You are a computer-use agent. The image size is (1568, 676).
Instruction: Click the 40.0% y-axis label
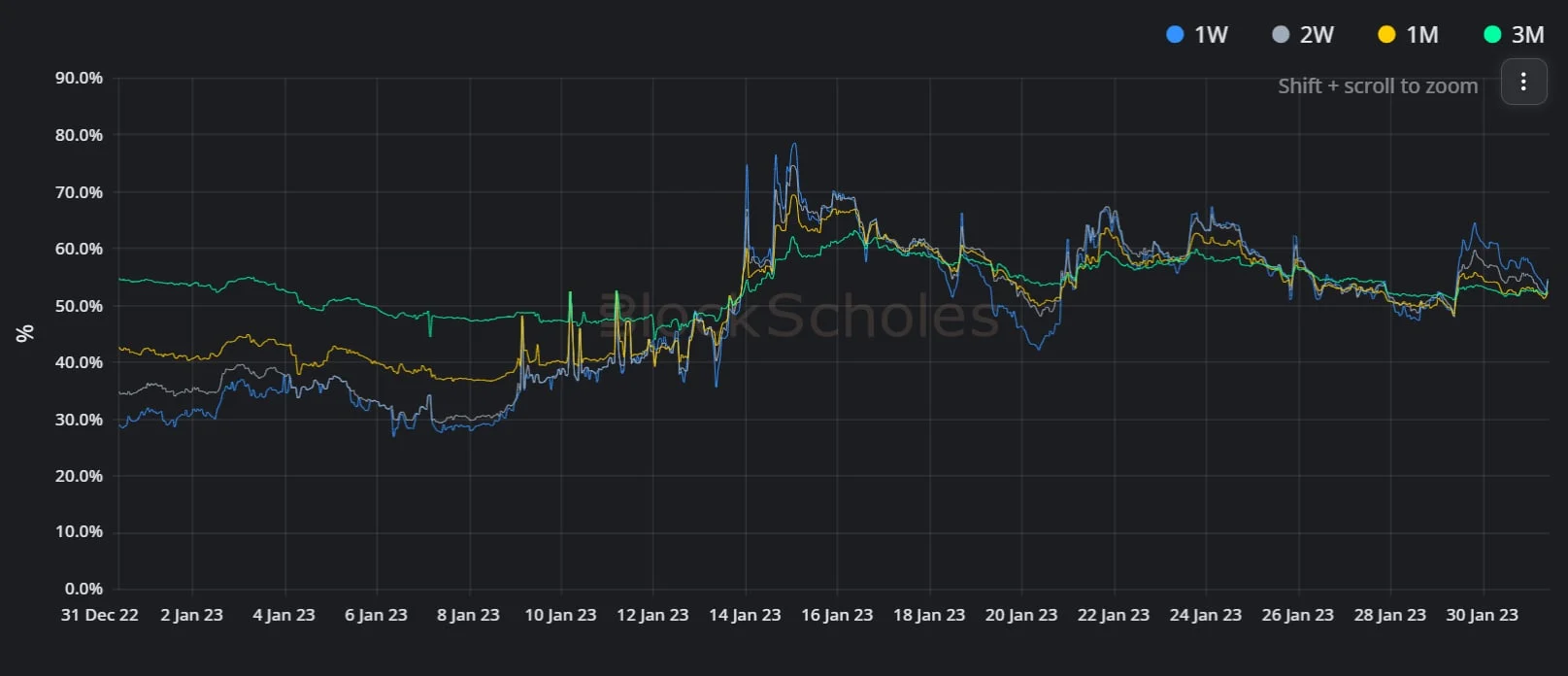(x=79, y=362)
